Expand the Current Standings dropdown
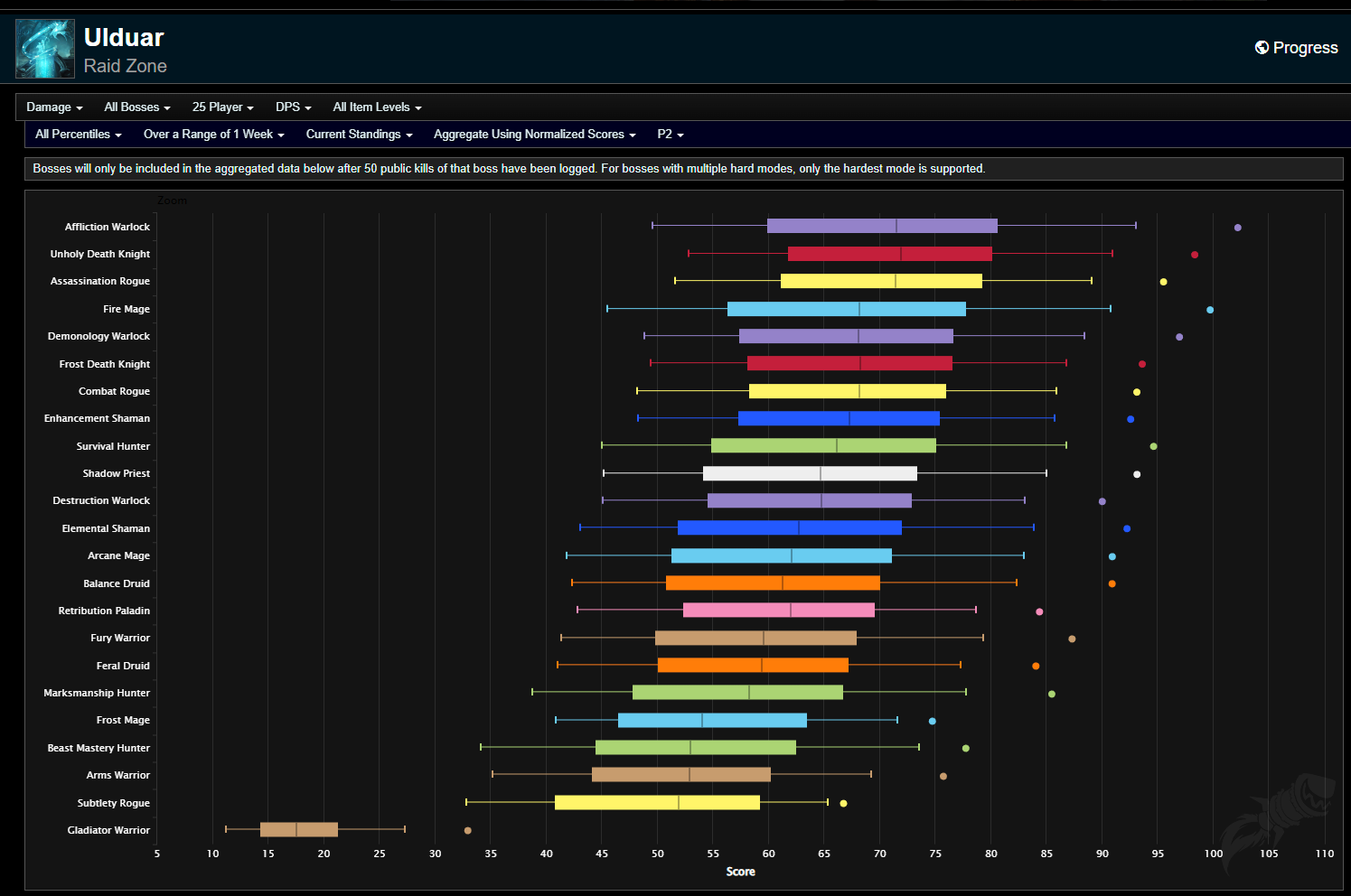This screenshot has height=896, width=1351. [359, 134]
